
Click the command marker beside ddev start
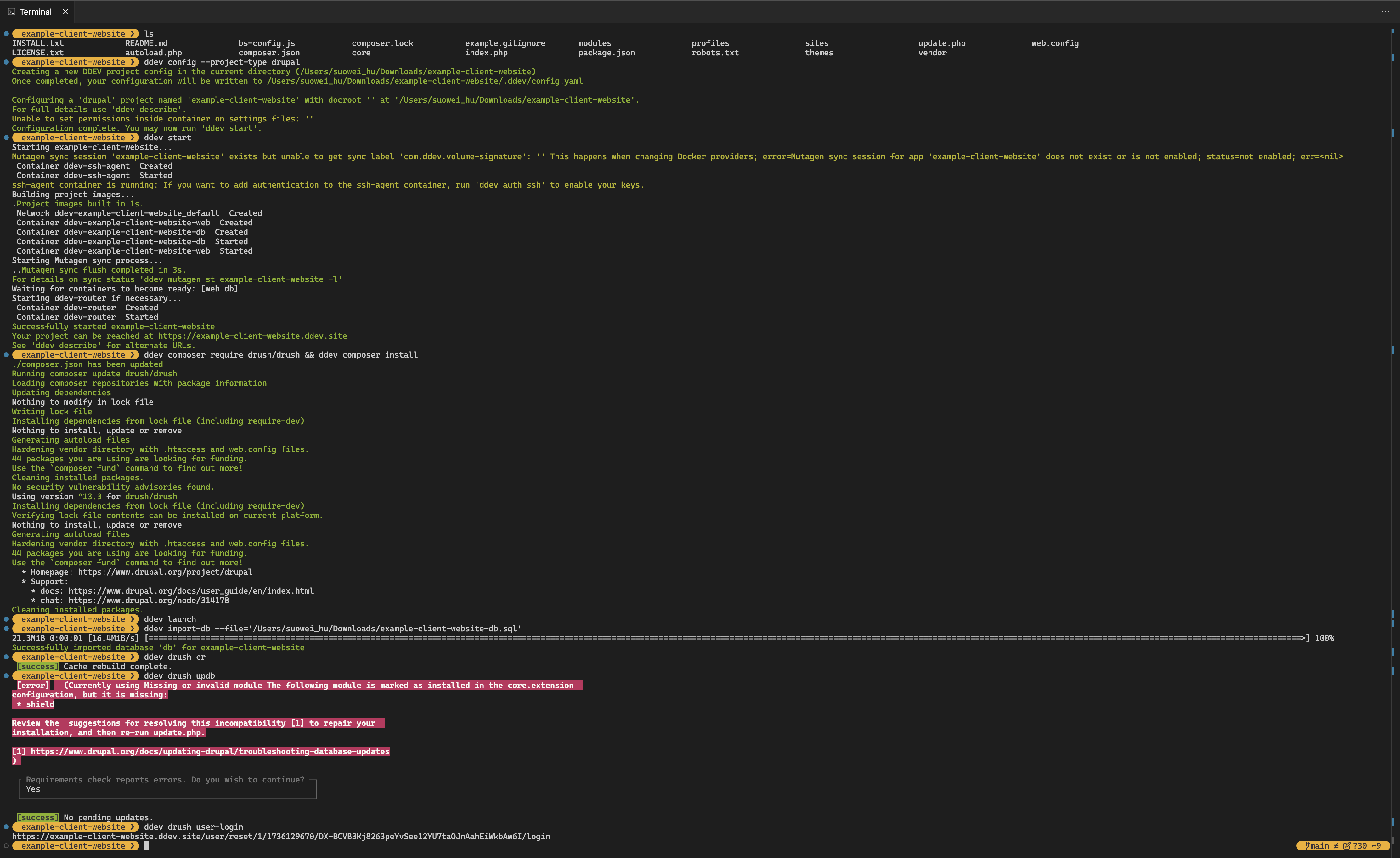[6, 138]
